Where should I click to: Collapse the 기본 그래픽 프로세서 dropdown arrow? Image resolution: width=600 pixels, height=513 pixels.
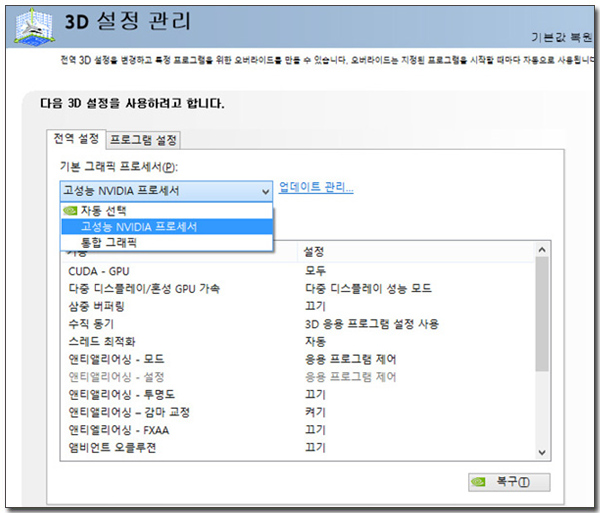(265, 191)
